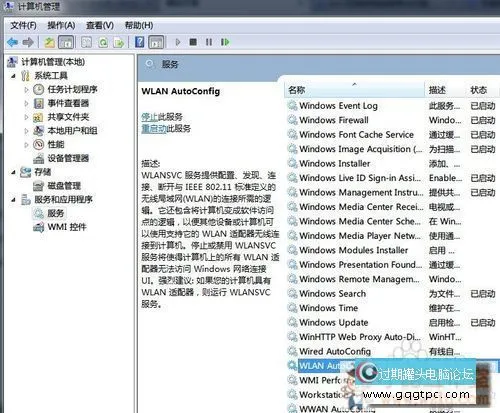Select 服务 in the tree
This screenshot has width=500, height=413.
click(55, 214)
